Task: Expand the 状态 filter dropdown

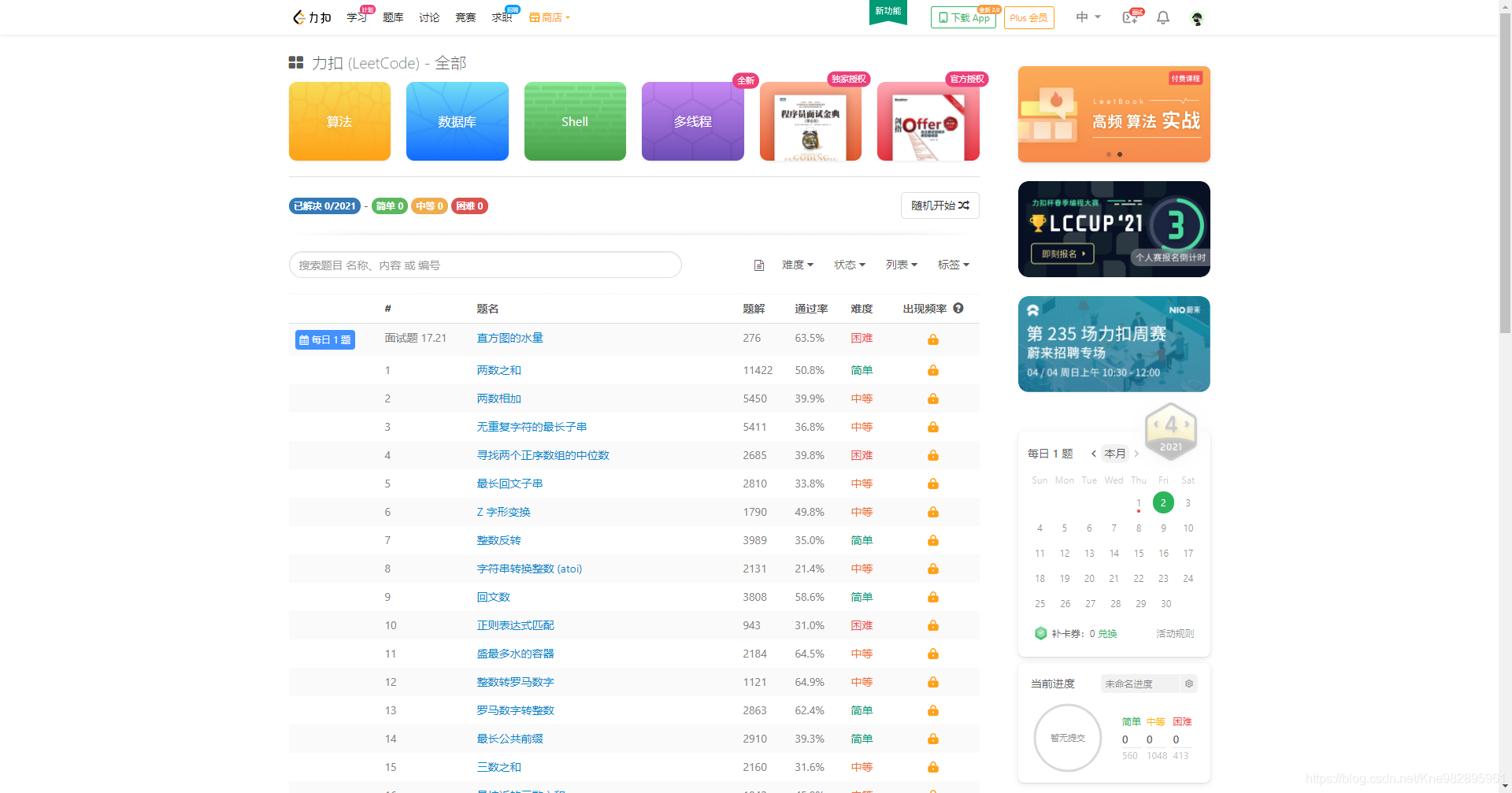Action: click(x=850, y=265)
